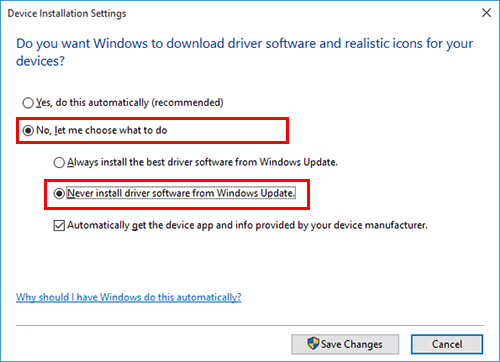Screen dimensions: 500x362
Task: Click the word 'devices?' in the heading
Action: coord(40,61)
